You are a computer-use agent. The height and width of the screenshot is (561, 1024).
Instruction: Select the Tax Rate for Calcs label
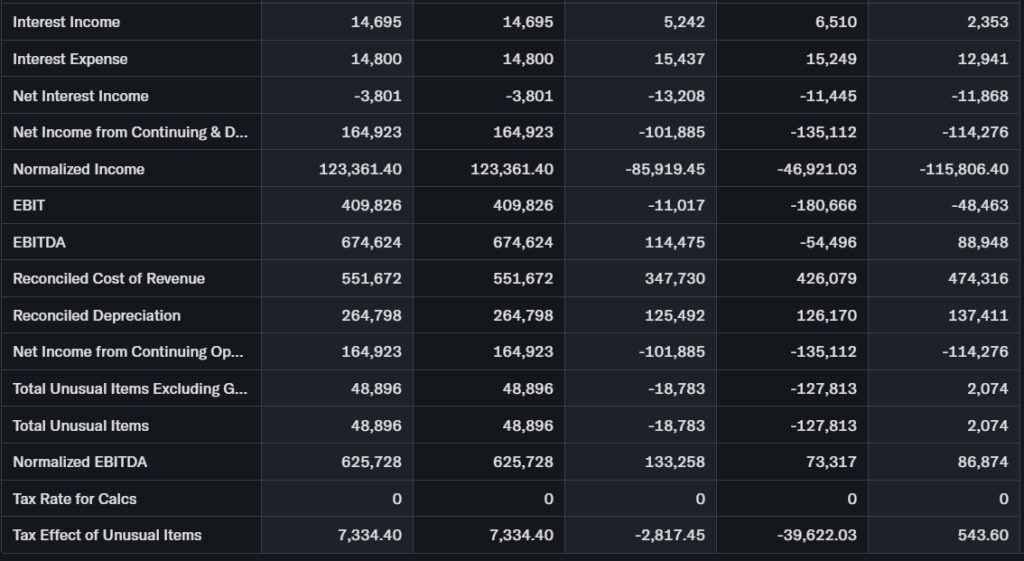(x=74, y=498)
